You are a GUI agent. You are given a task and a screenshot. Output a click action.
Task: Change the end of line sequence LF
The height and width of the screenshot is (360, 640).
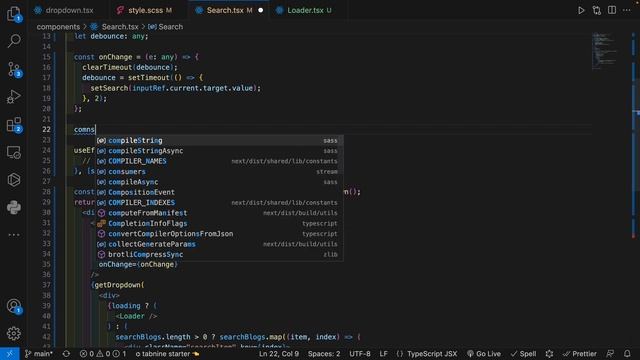(x=383, y=354)
